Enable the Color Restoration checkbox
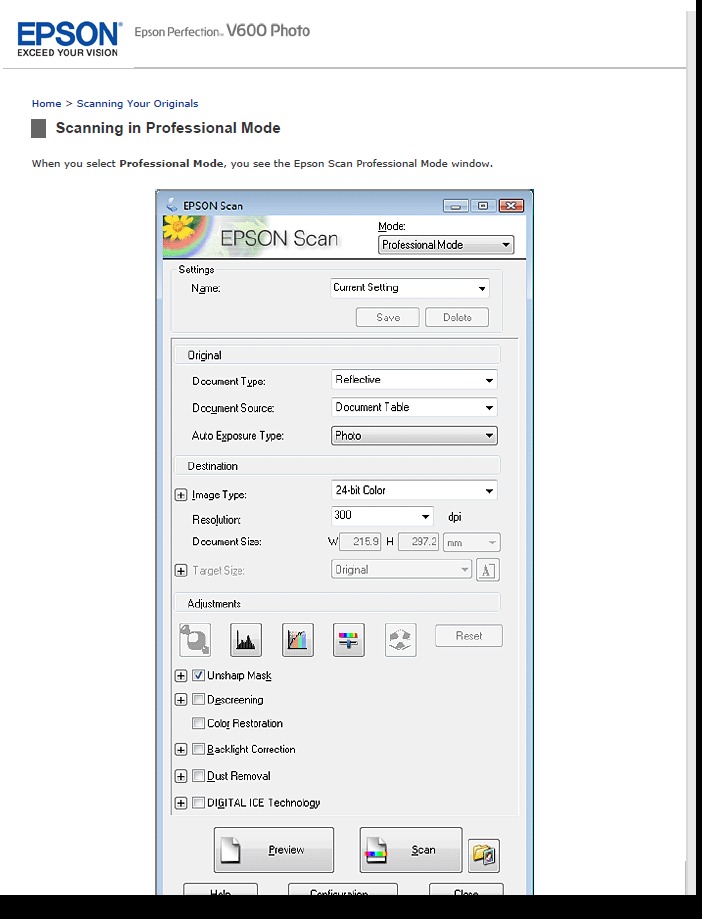The image size is (702, 919). (199, 723)
